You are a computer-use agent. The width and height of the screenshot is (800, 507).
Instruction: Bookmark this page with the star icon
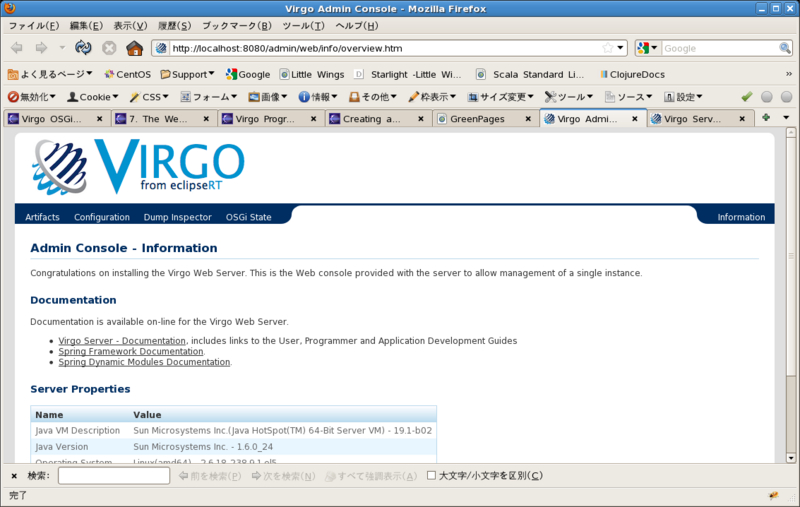point(607,48)
